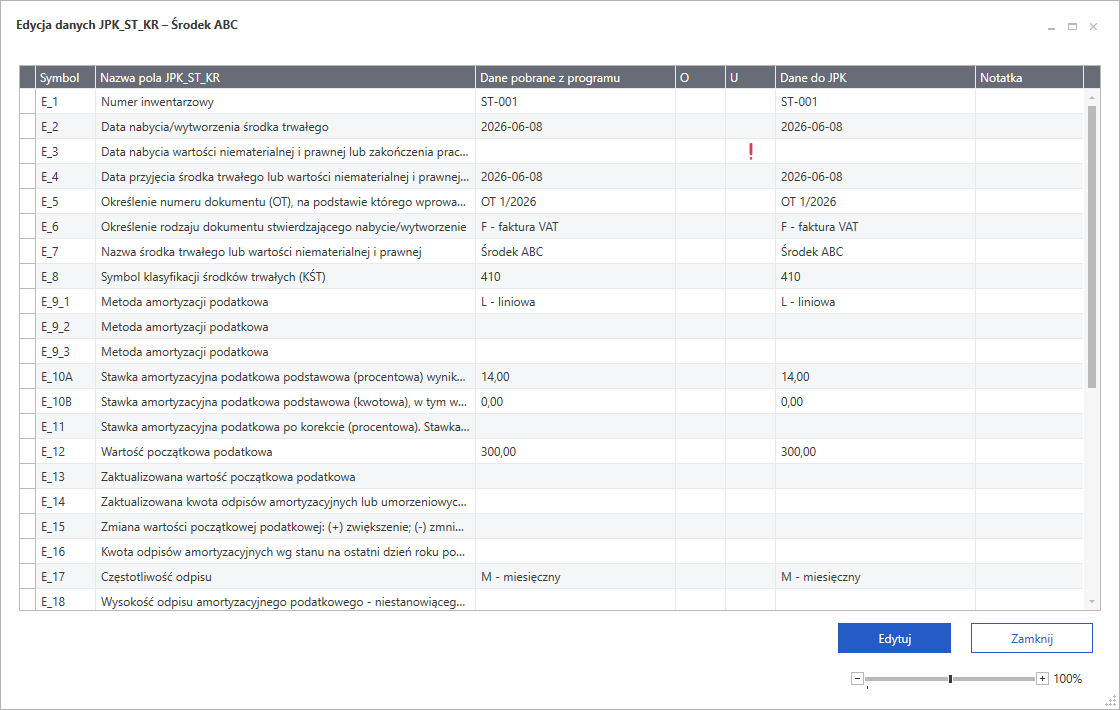Click the Notatka column header
The width and height of the screenshot is (1120, 710).
coord(1029,77)
